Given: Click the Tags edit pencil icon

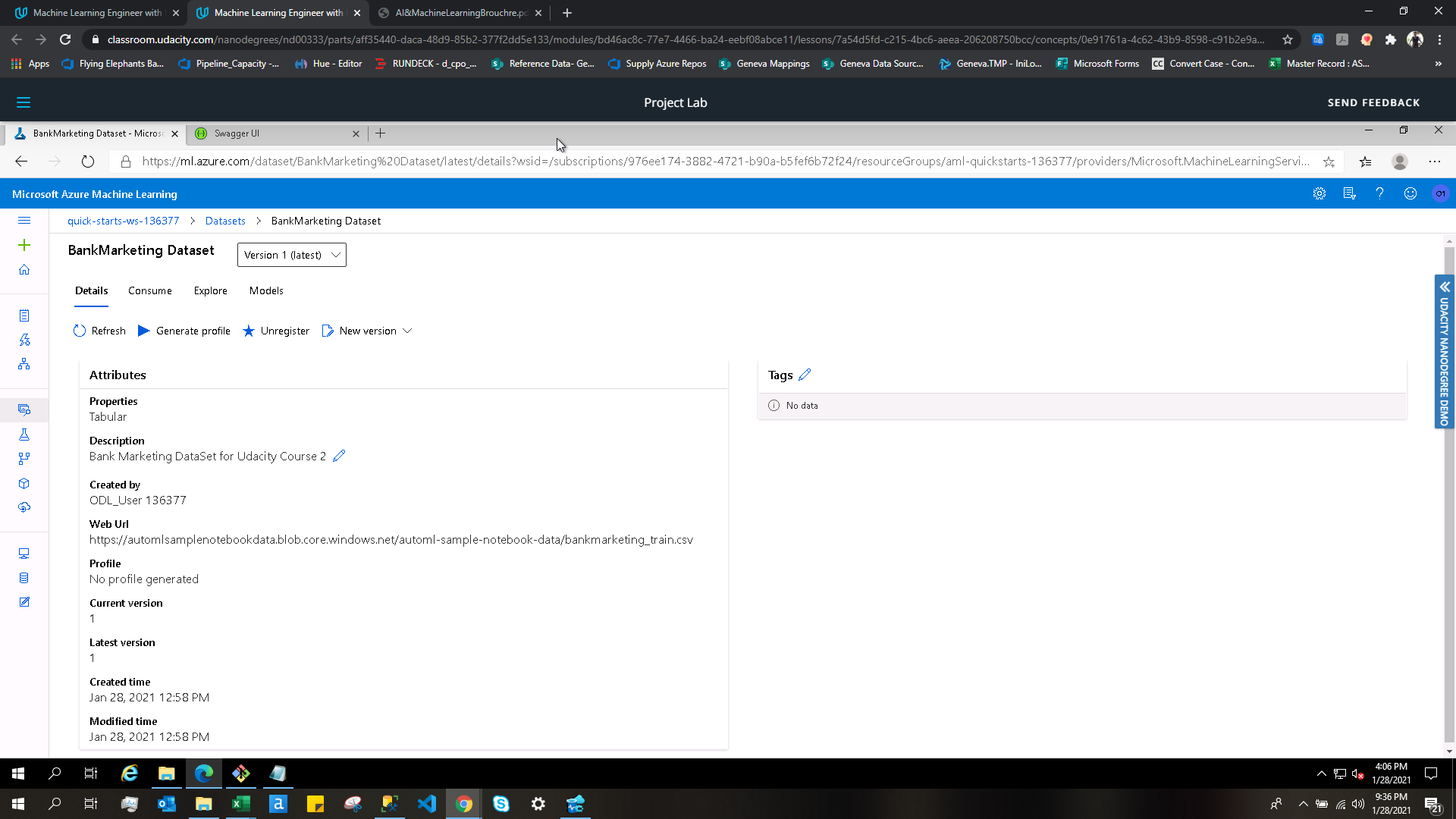Looking at the screenshot, I should (805, 375).
